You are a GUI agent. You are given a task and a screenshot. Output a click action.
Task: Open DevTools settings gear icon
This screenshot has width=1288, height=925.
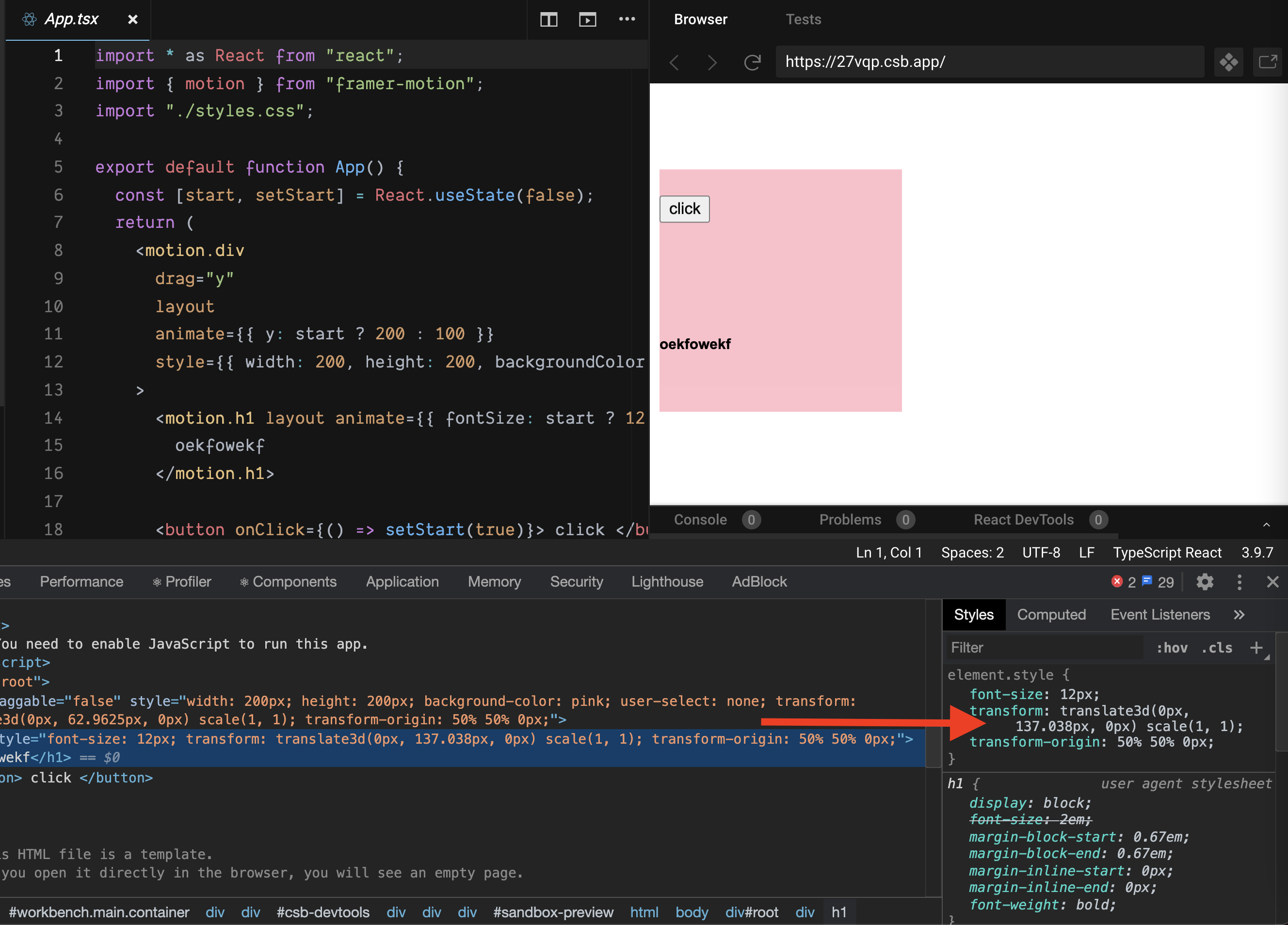tap(1205, 581)
